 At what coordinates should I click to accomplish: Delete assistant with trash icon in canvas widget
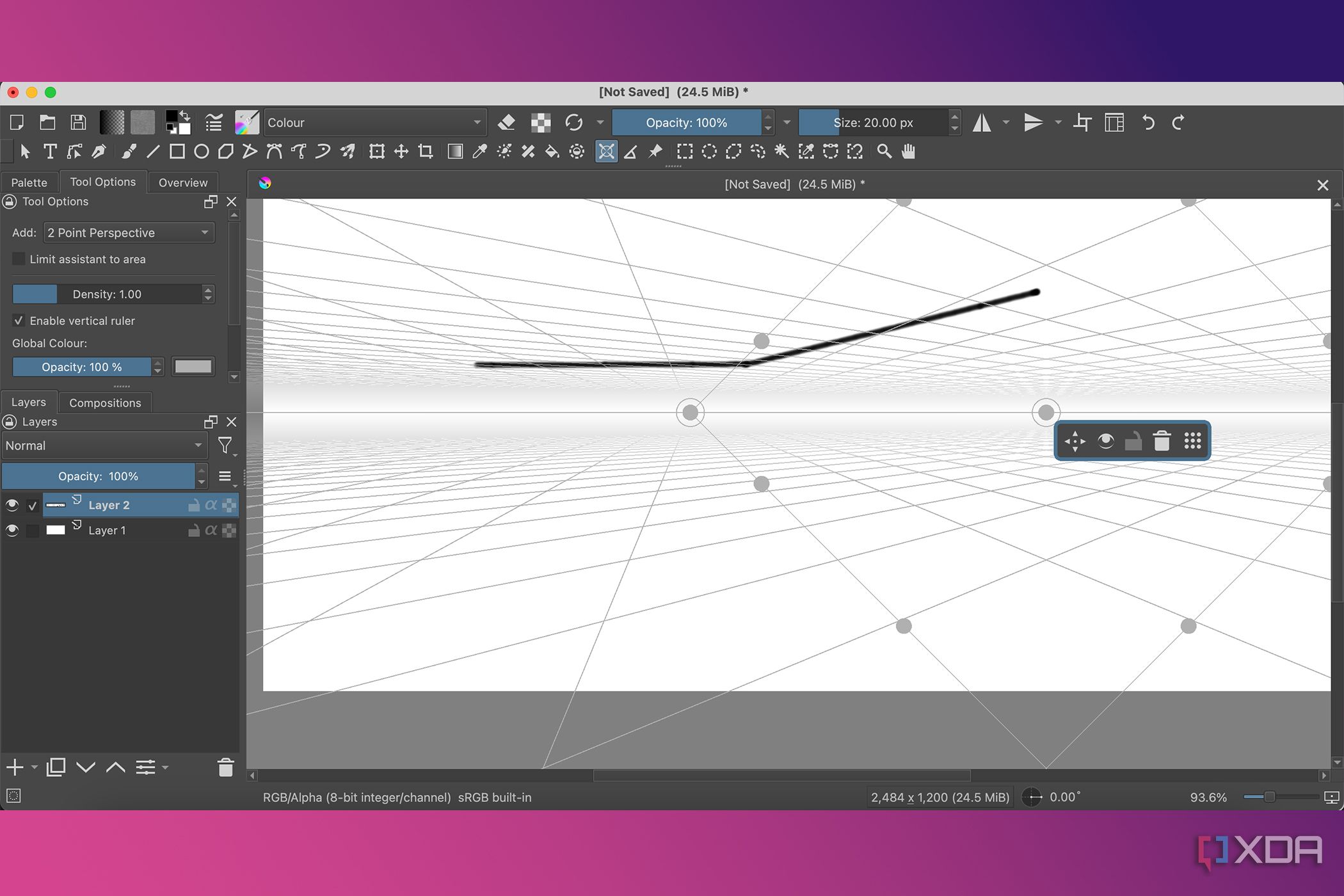coord(1162,441)
